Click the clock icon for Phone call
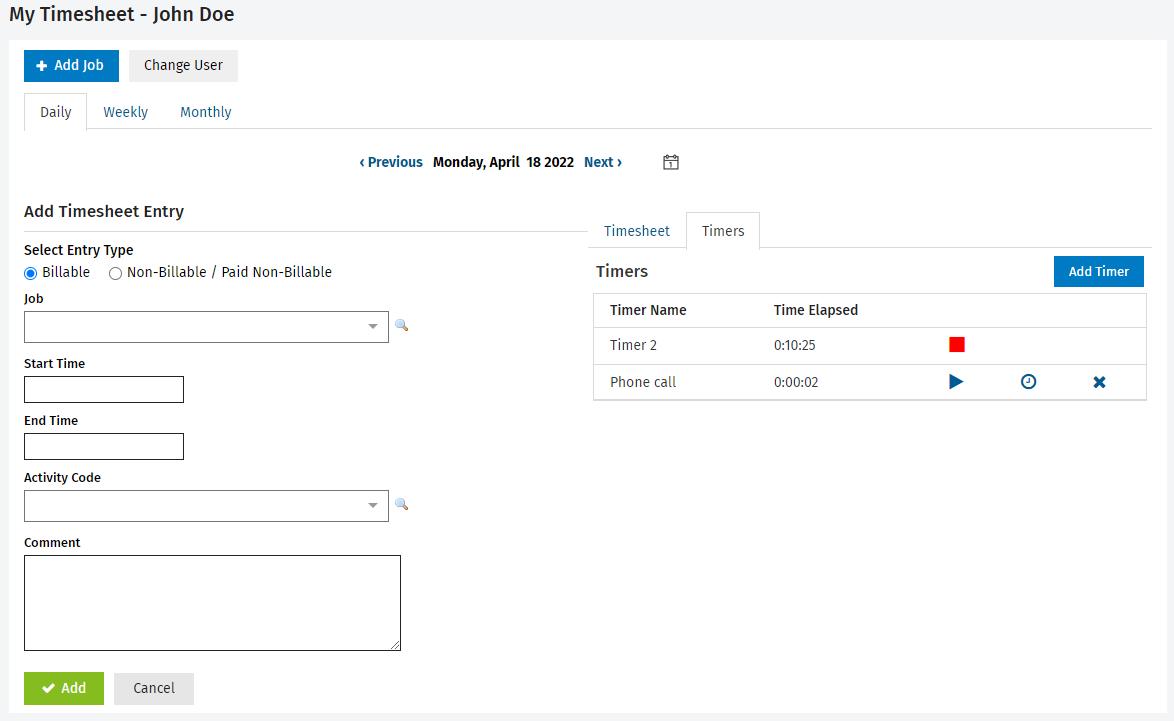The height and width of the screenshot is (721, 1174). coord(1029,382)
